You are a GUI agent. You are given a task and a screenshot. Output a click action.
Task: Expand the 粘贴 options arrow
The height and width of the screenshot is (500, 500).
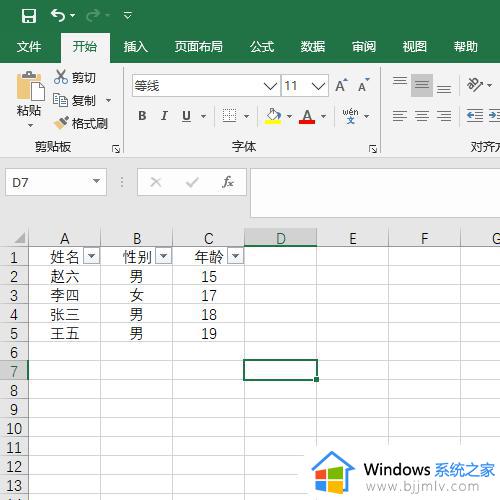tap(30, 125)
